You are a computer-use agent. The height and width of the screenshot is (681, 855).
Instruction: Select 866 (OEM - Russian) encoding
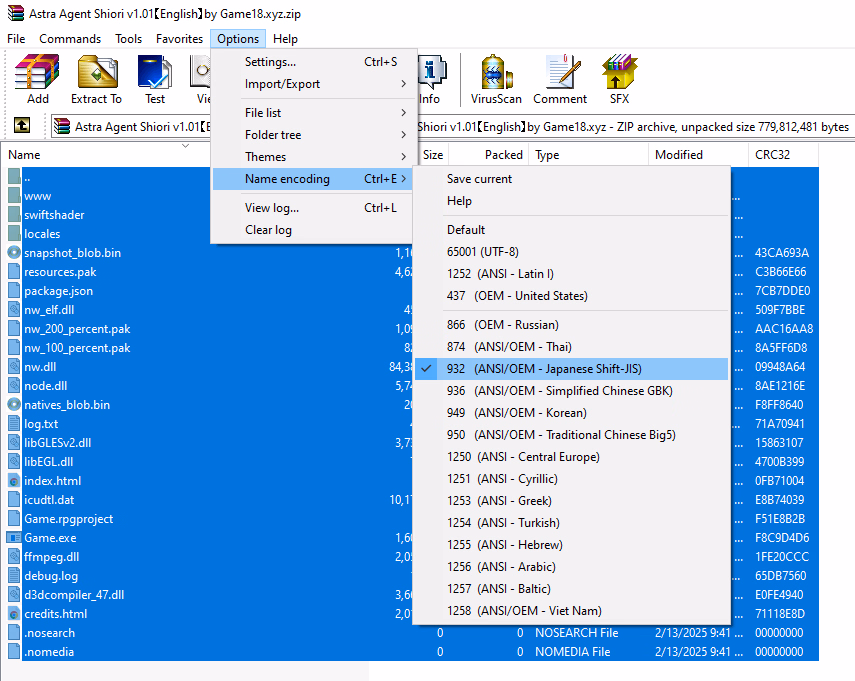(x=571, y=325)
